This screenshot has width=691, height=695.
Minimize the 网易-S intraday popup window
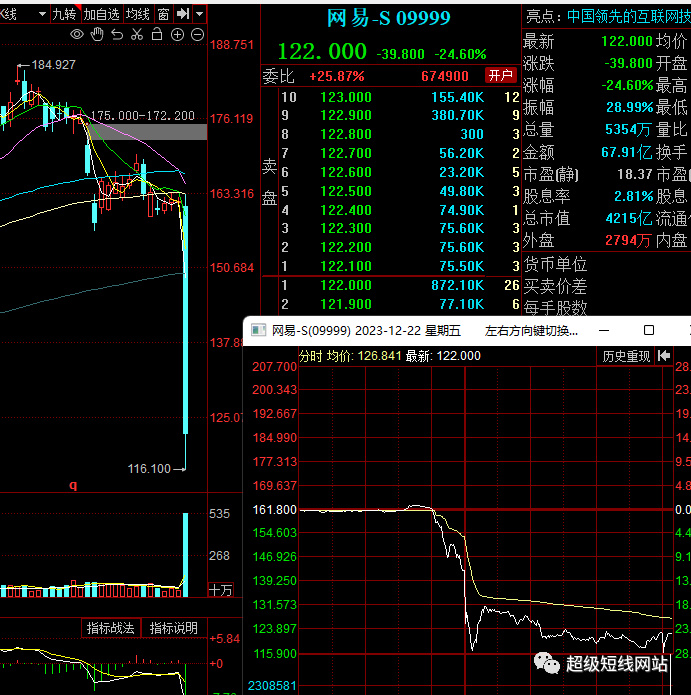604,331
